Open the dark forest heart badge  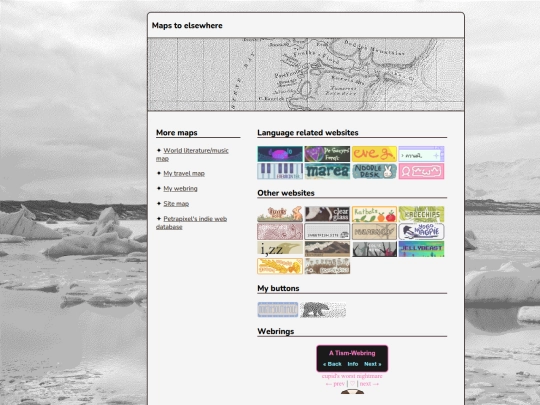(327, 154)
